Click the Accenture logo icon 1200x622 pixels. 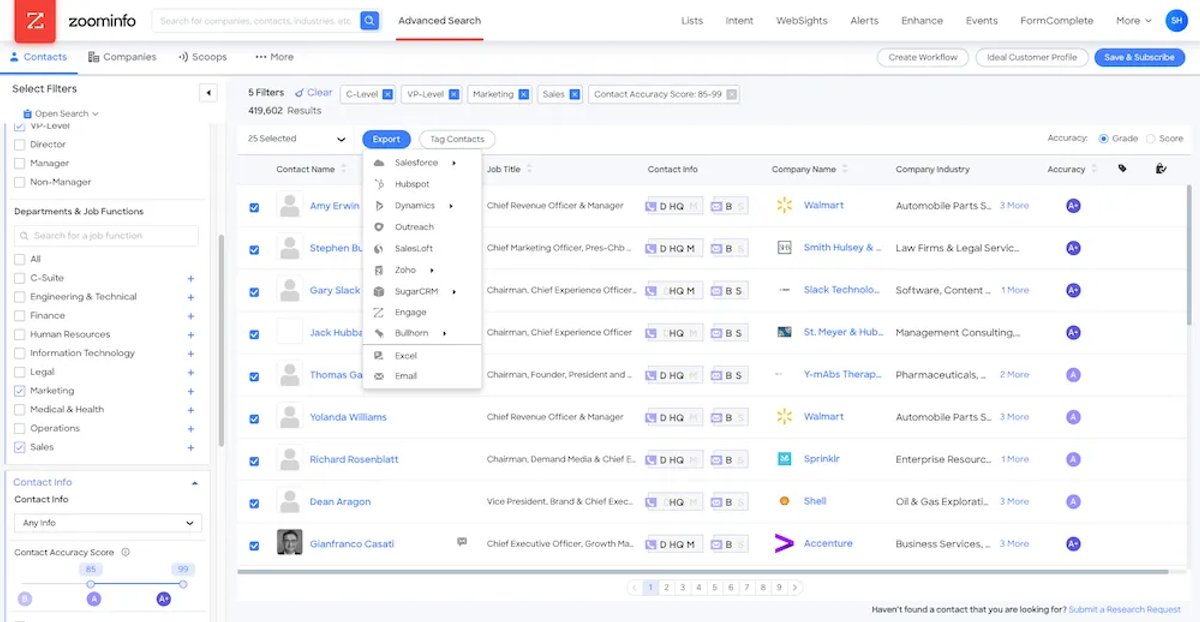(784, 544)
